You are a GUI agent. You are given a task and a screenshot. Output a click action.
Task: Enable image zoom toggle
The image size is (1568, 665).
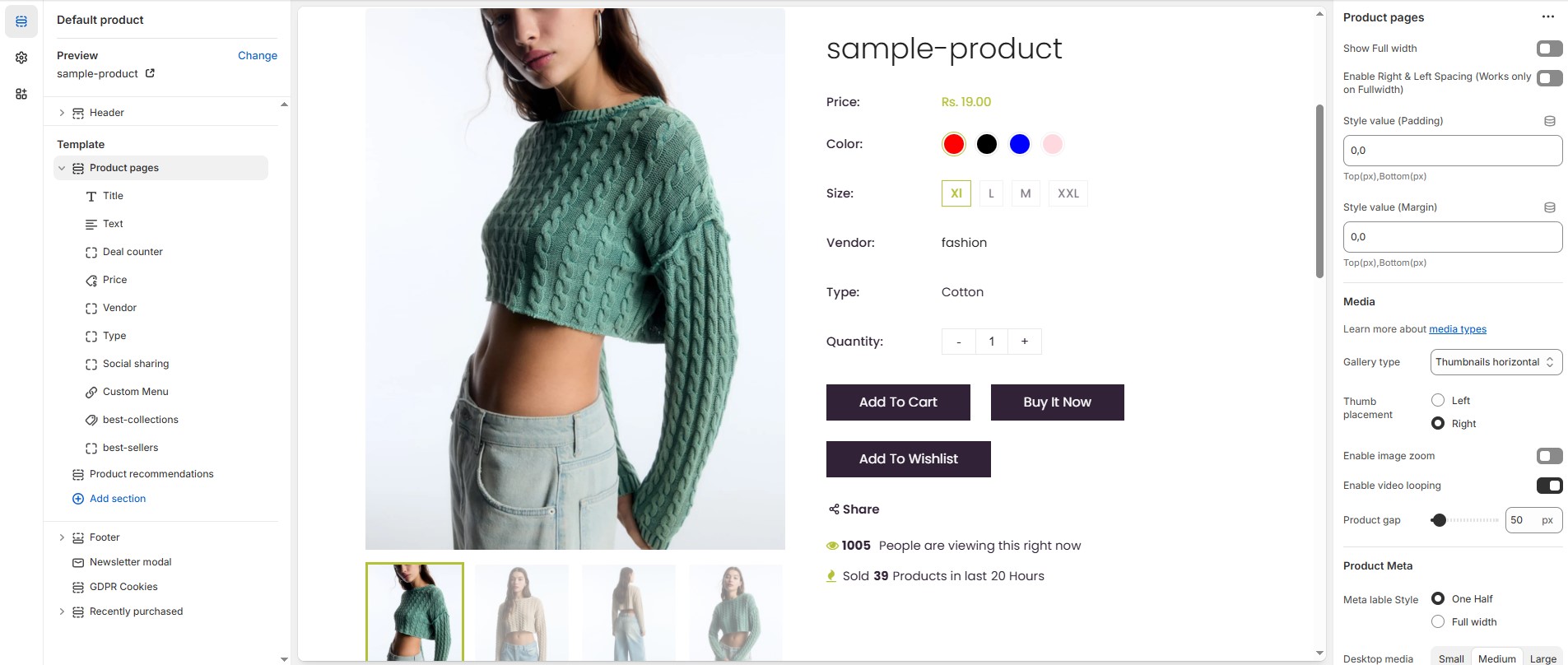pyautogui.click(x=1549, y=456)
